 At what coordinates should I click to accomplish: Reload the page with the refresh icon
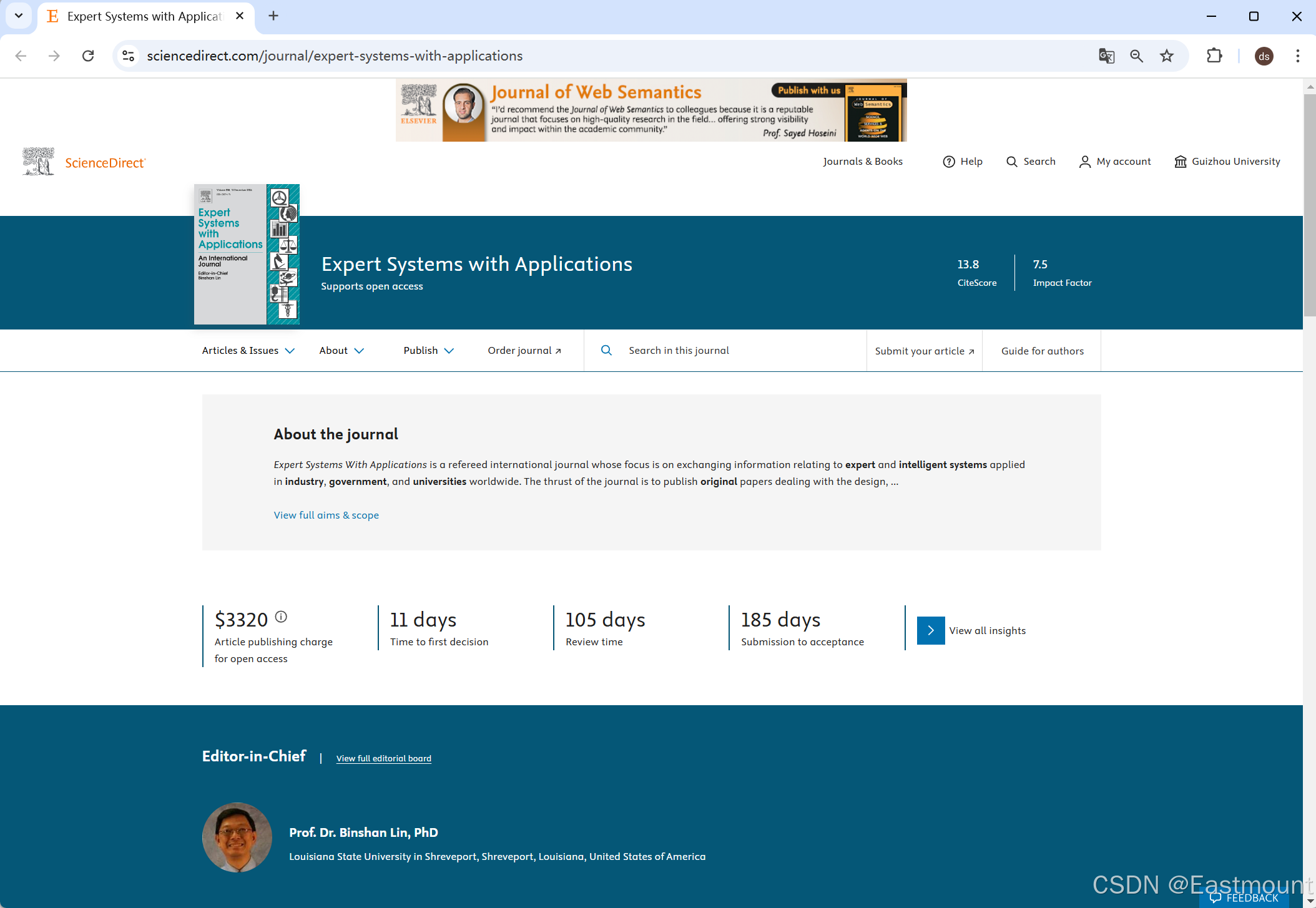coord(88,56)
